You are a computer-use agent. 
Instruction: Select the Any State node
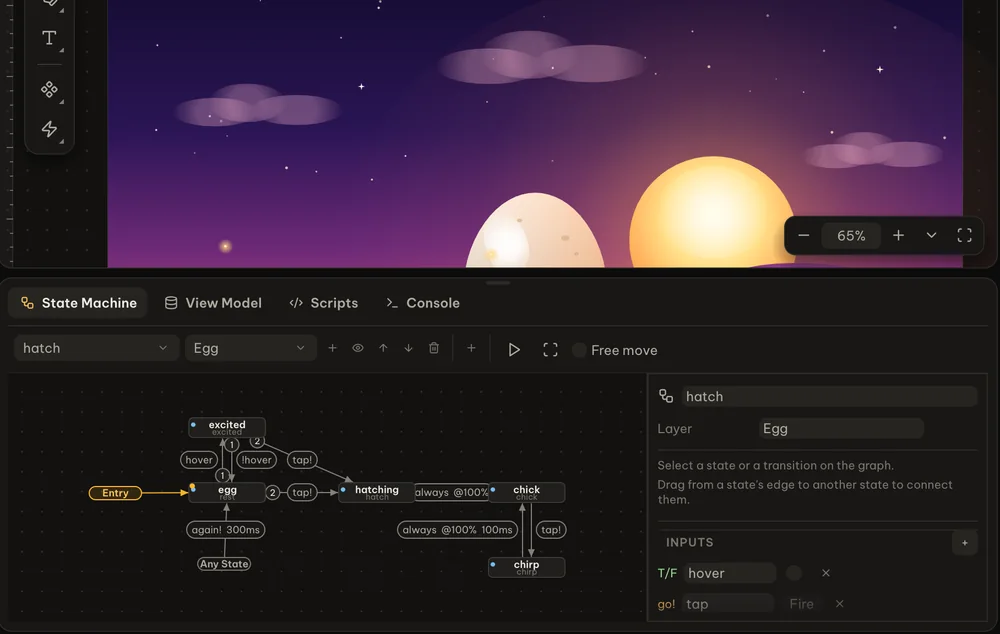[224, 564]
